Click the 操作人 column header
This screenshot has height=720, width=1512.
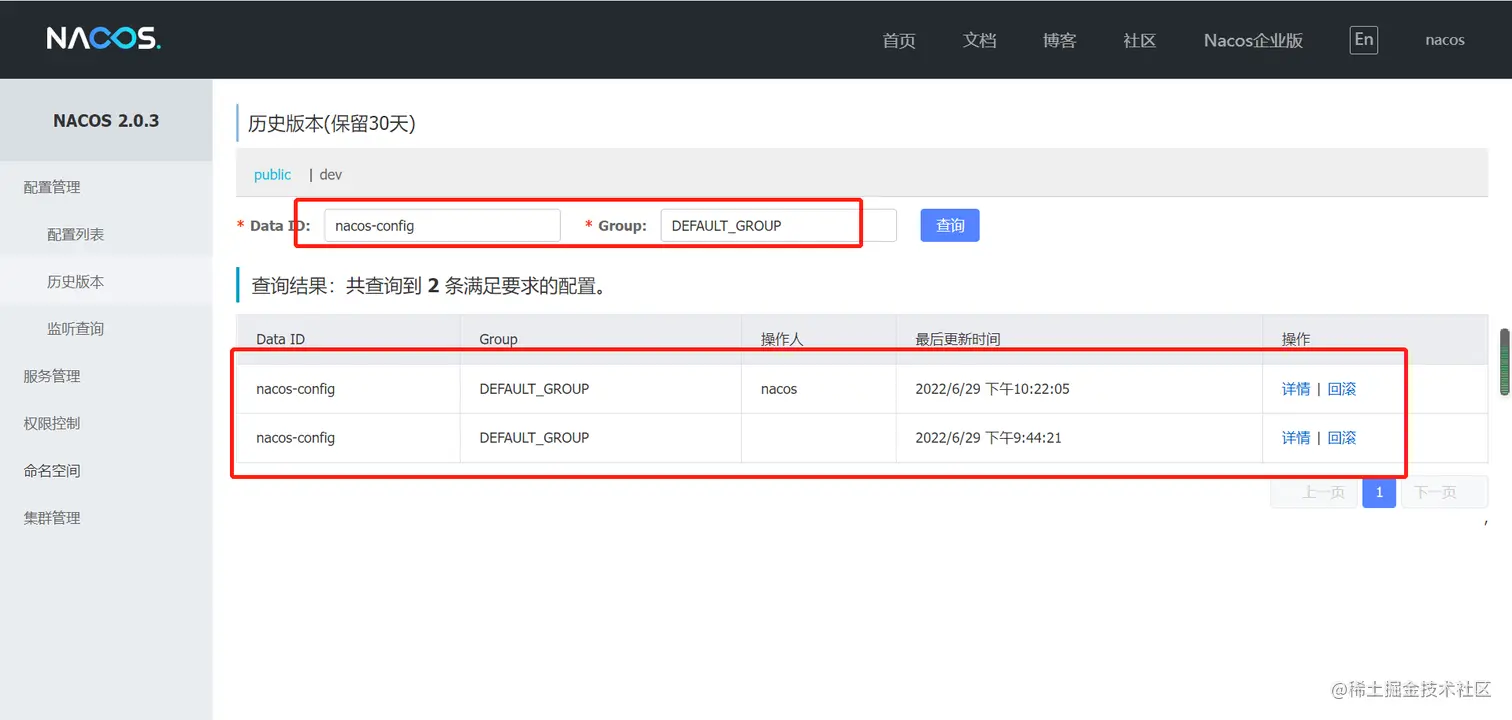pyautogui.click(x=782, y=339)
